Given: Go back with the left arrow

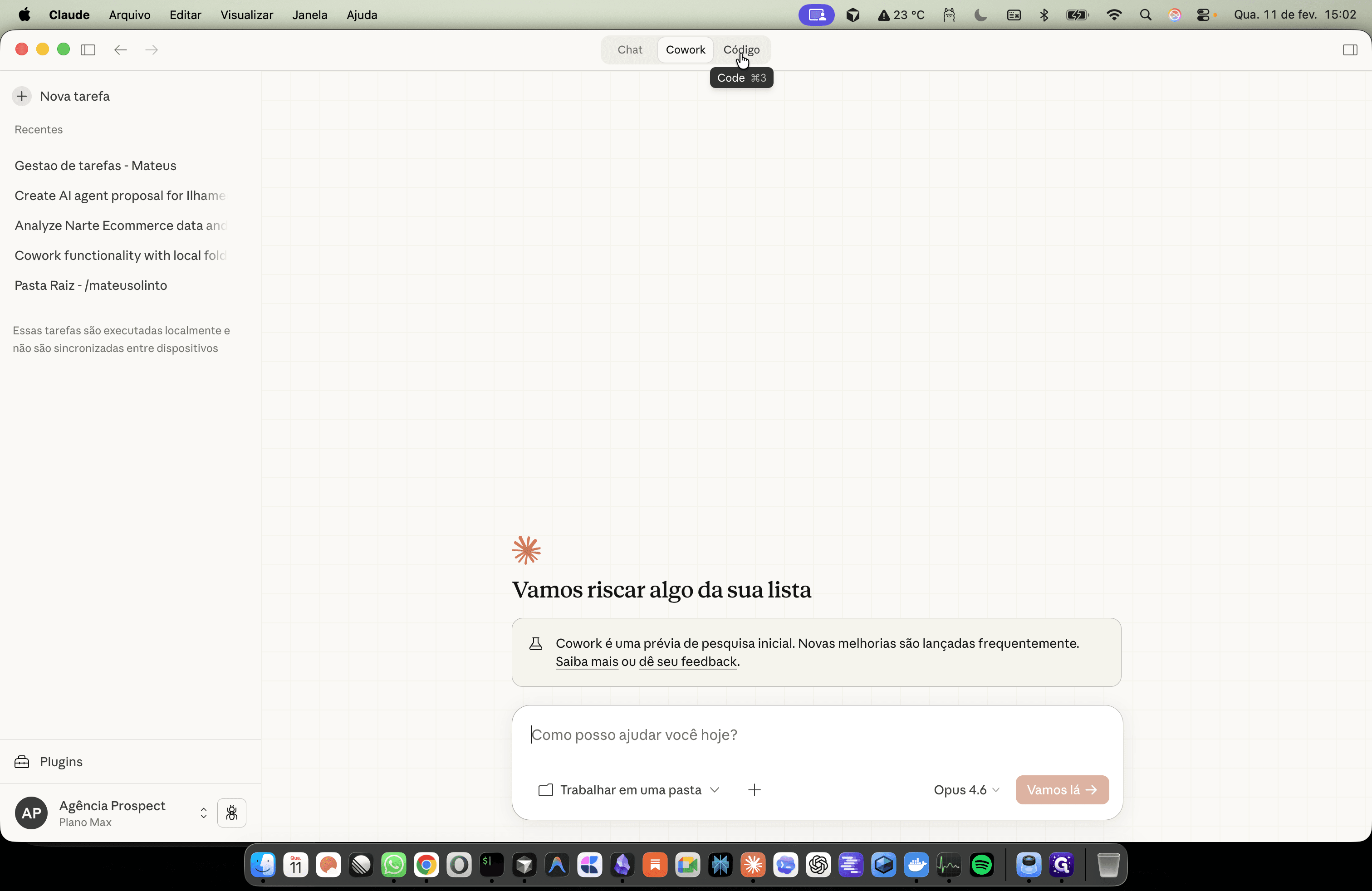Looking at the screenshot, I should (x=121, y=49).
